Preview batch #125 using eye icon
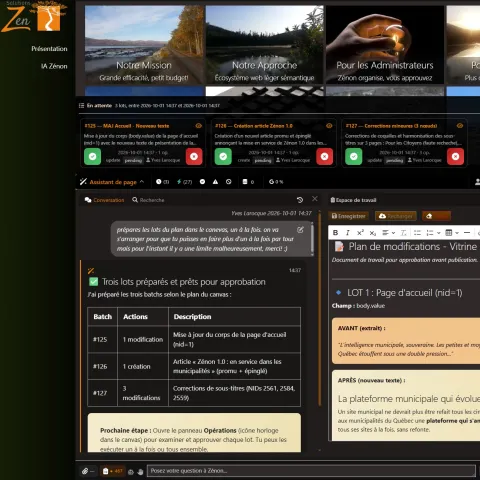480x480 pixels. [x=199, y=126]
